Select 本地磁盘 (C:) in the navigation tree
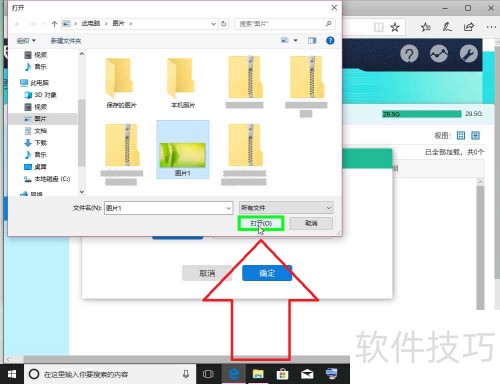This screenshot has height=384, width=500. coord(47,179)
